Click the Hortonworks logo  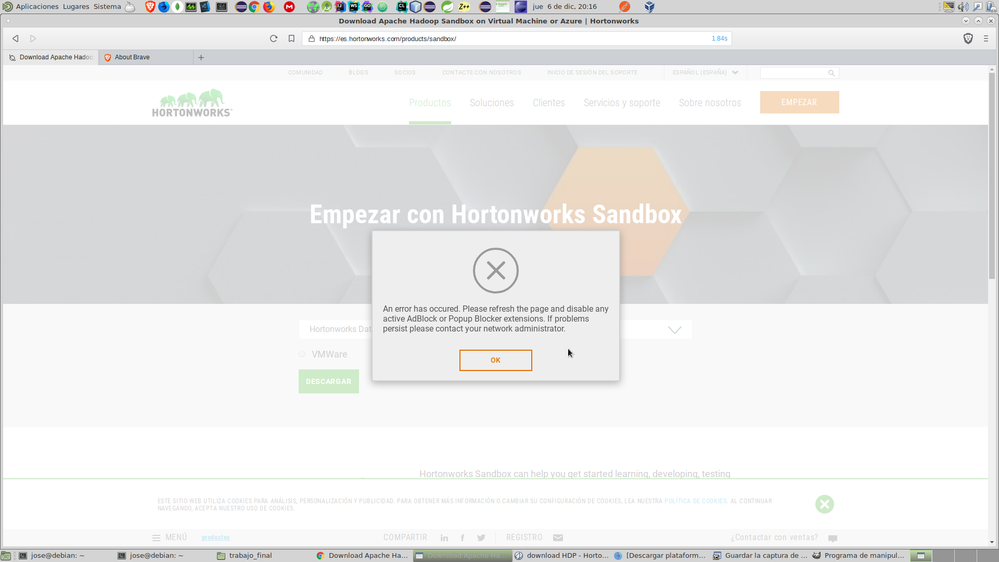192,103
